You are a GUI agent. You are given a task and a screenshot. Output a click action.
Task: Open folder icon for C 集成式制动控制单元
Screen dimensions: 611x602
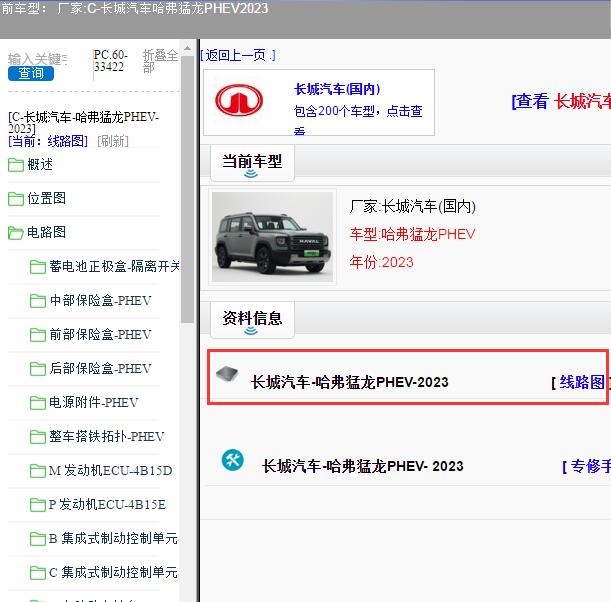tap(38, 573)
